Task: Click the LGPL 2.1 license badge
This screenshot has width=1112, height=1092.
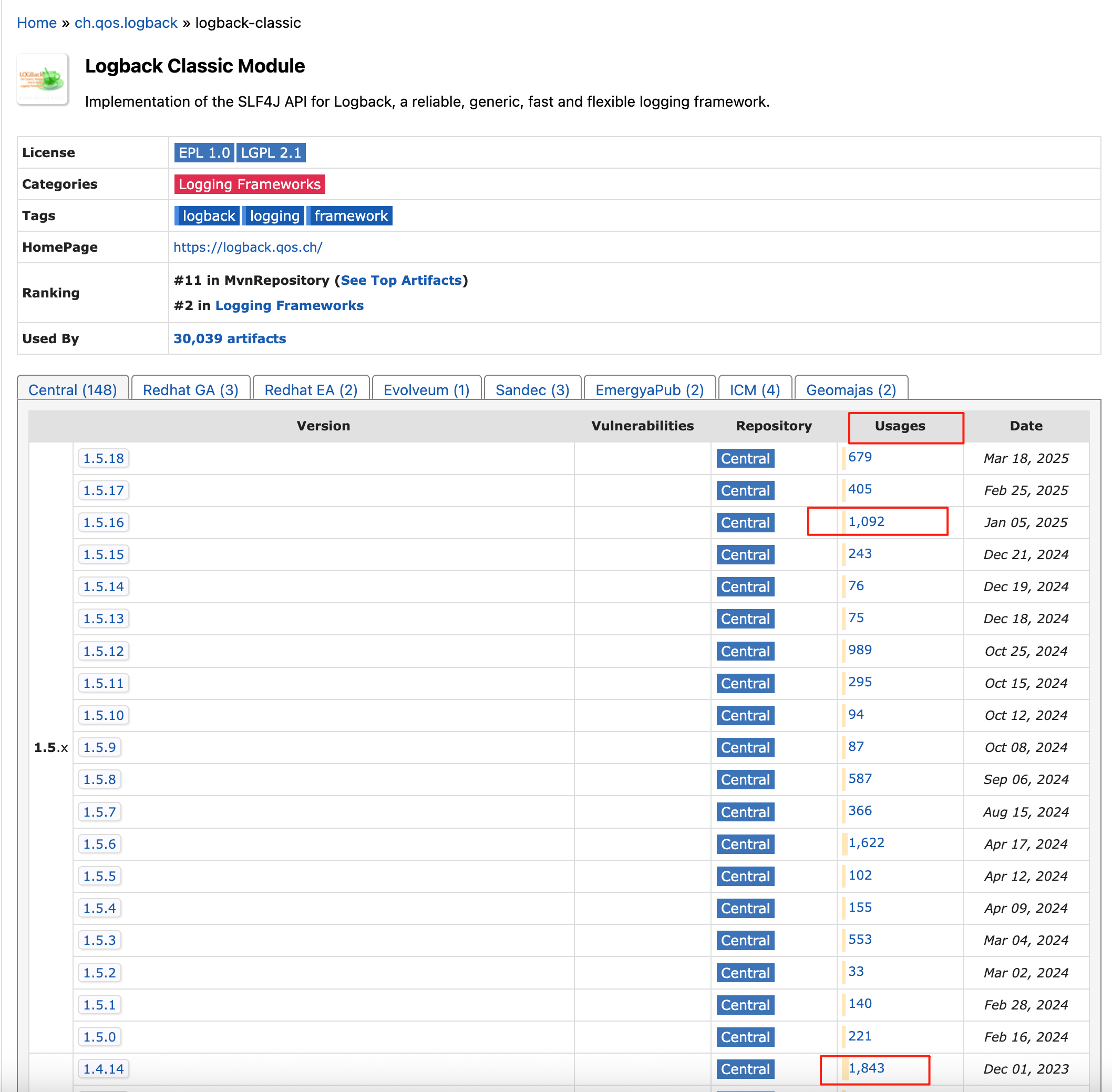Action: click(x=271, y=152)
